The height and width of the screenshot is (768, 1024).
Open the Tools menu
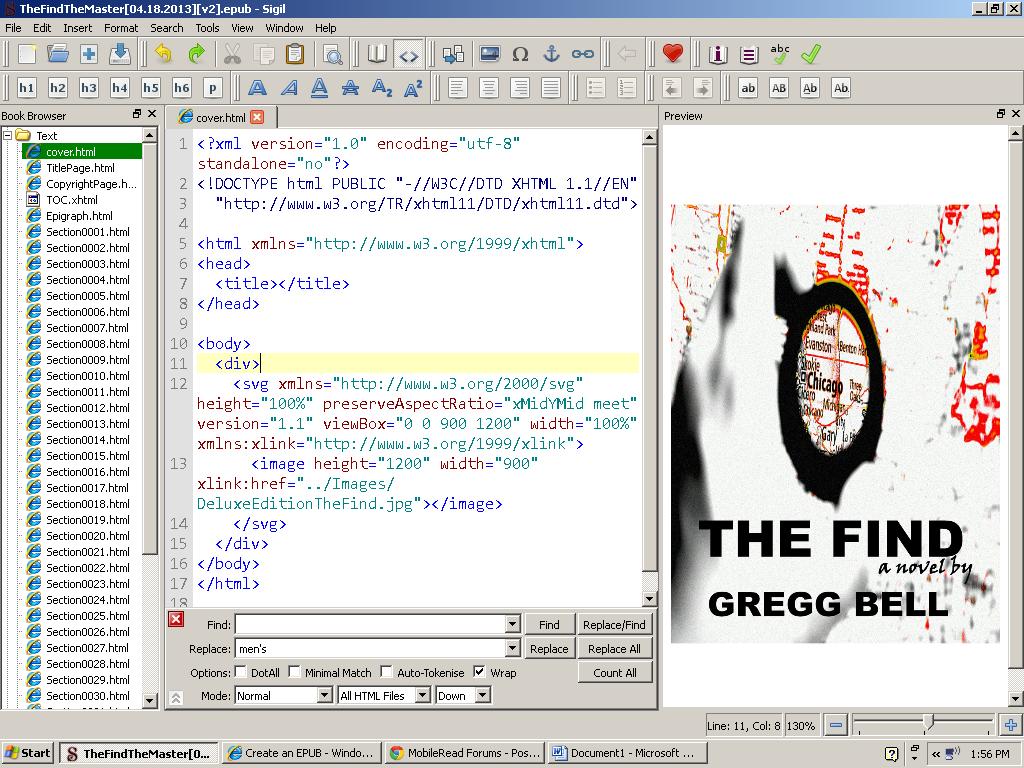(207, 28)
